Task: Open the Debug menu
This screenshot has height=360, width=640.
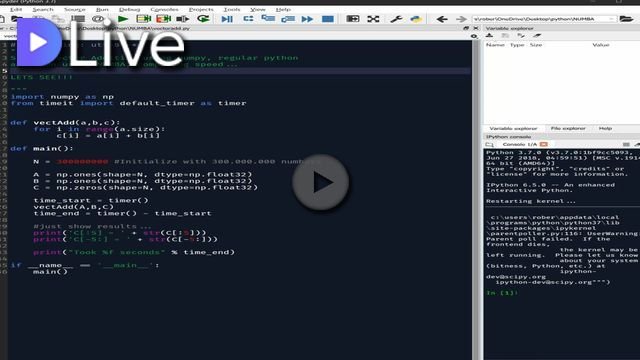Action: [x=129, y=9]
